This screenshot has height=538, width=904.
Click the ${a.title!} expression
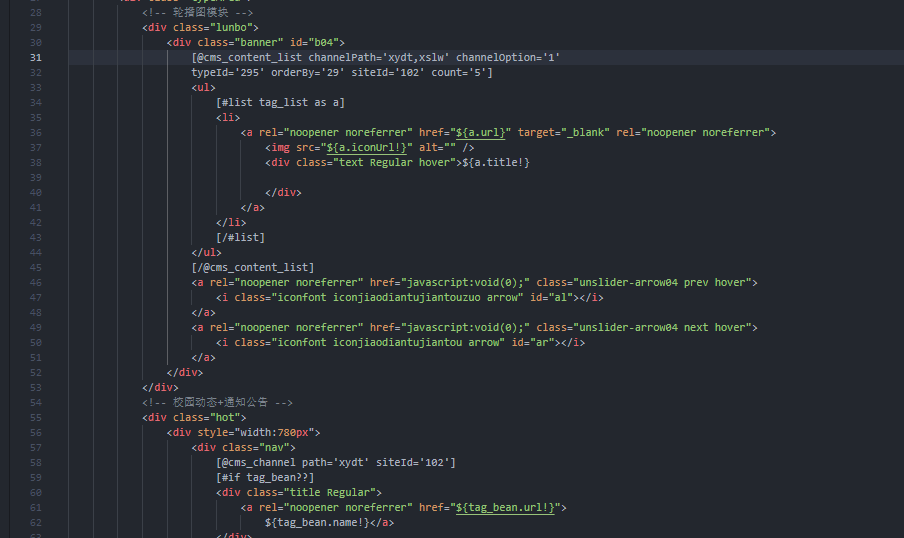(x=496, y=163)
